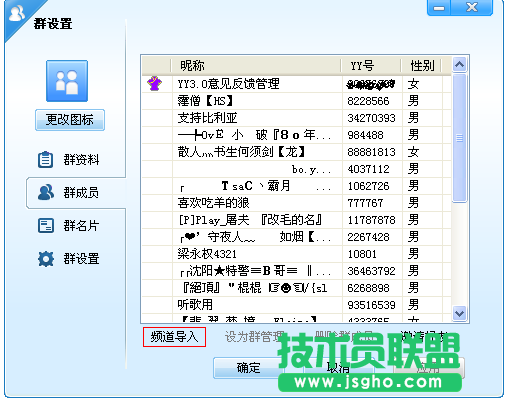Click YY号 cell 11787878
The width and height of the screenshot is (505, 398).
(x=371, y=220)
